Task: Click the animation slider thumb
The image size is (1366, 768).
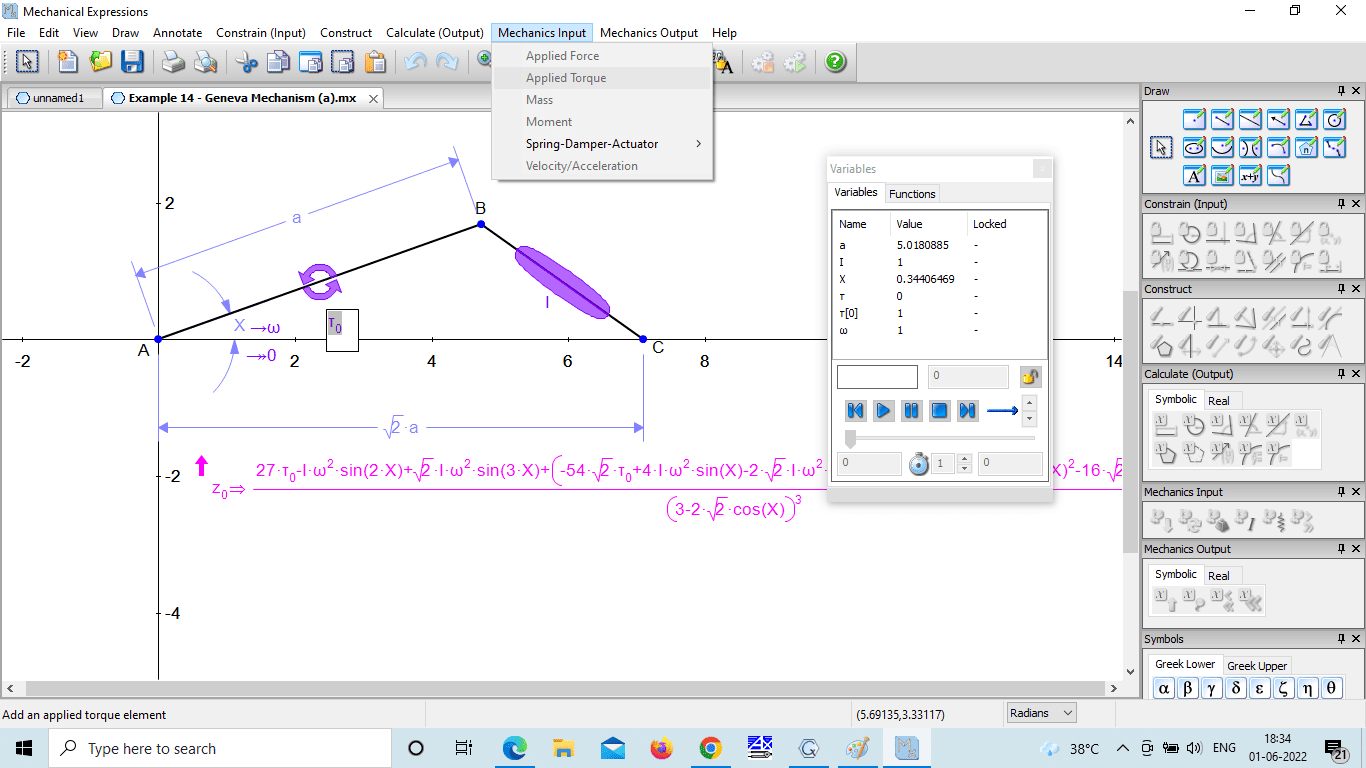Action: pos(851,438)
